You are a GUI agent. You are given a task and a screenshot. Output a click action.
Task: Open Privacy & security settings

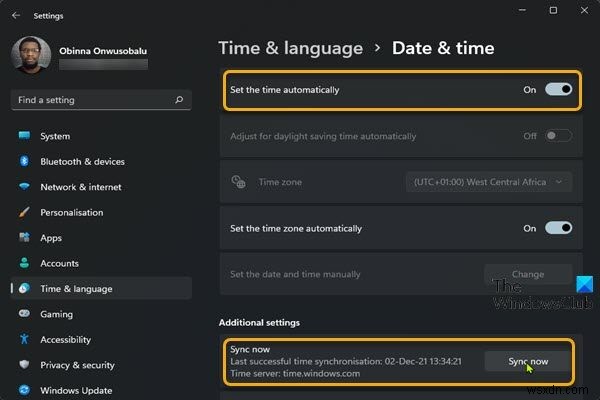[x=77, y=365]
